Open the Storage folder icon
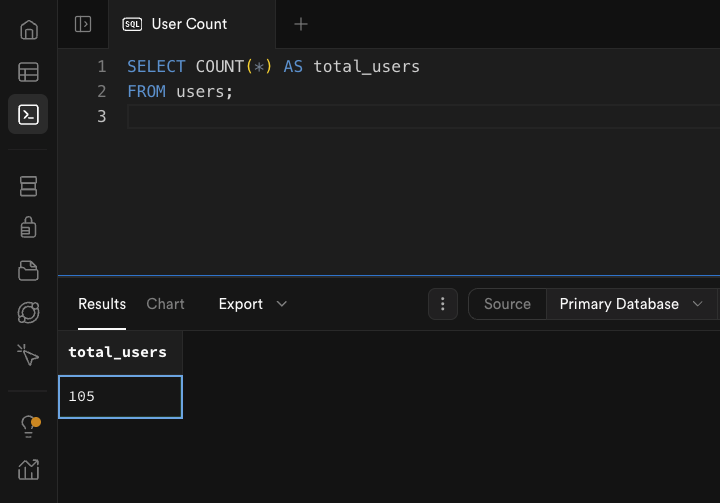The height and width of the screenshot is (503, 720). (x=28, y=270)
